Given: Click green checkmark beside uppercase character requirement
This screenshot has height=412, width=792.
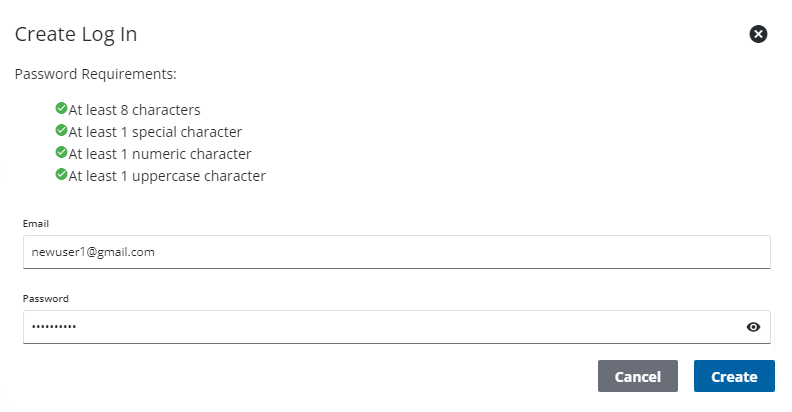Looking at the screenshot, I should point(62,175).
